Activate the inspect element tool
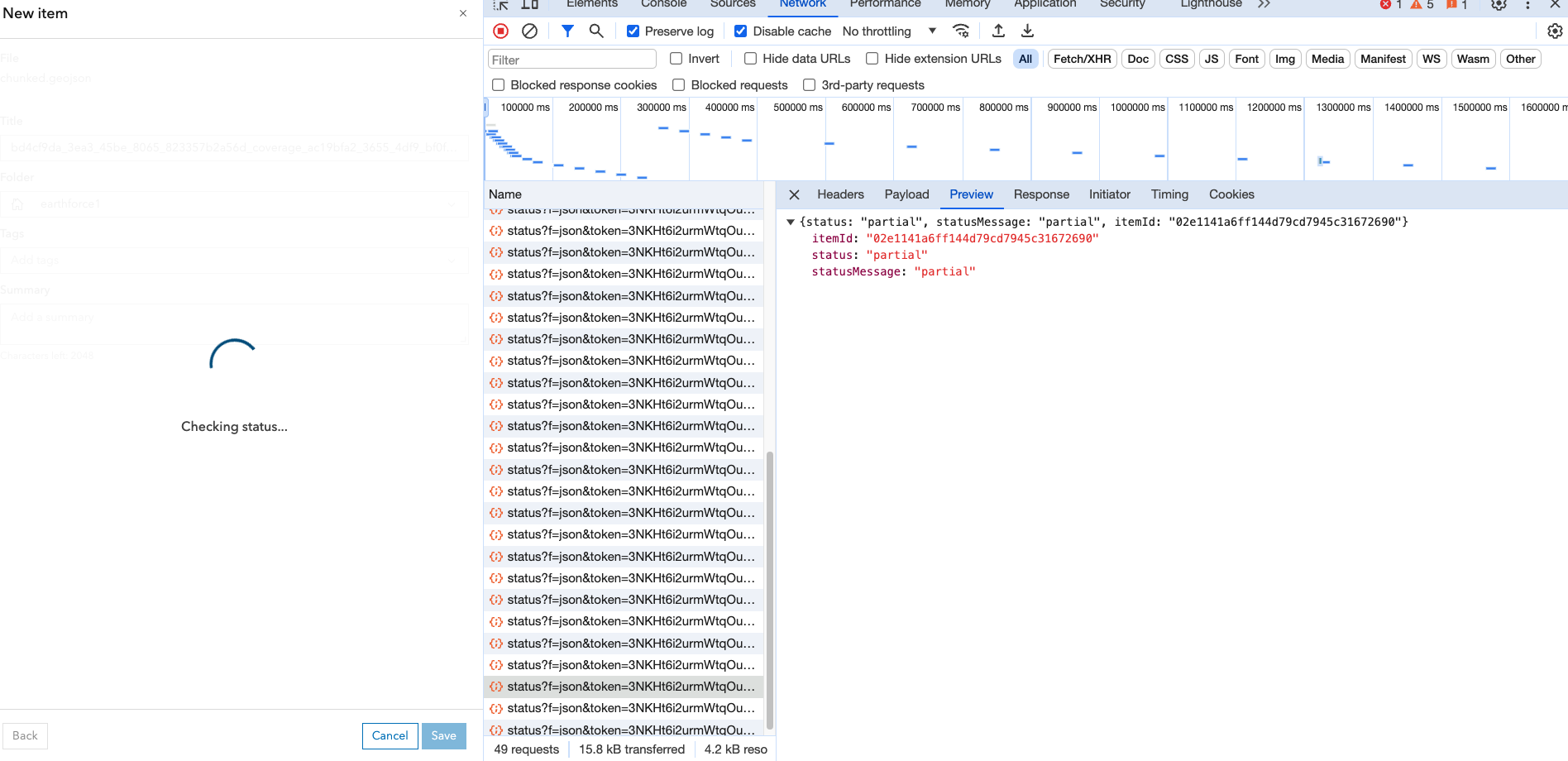Viewport: 1568px width, 761px height. 499,5
